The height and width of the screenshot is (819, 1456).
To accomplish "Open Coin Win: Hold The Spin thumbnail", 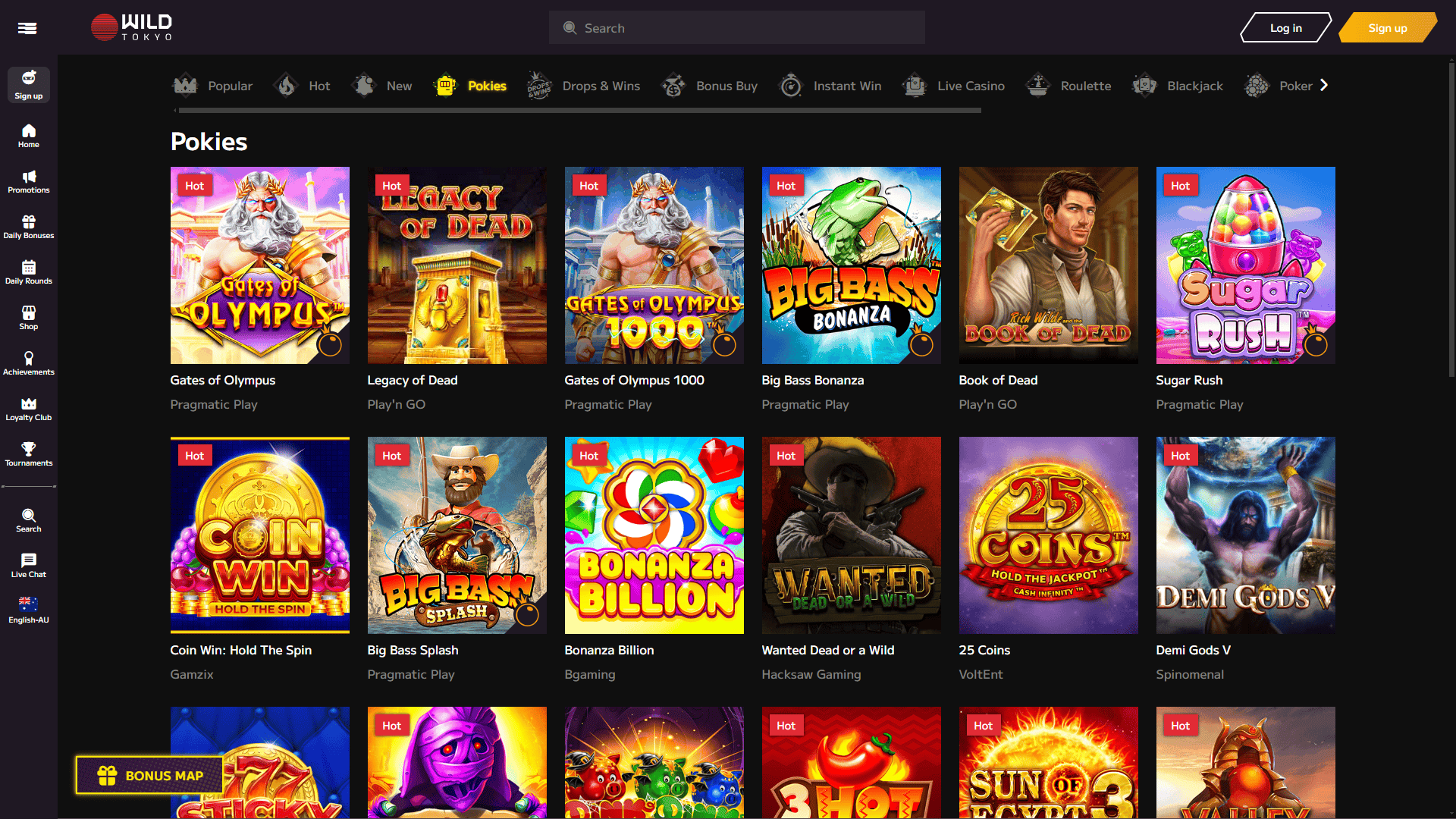I will pyautogui.click(x=260, y=535).
